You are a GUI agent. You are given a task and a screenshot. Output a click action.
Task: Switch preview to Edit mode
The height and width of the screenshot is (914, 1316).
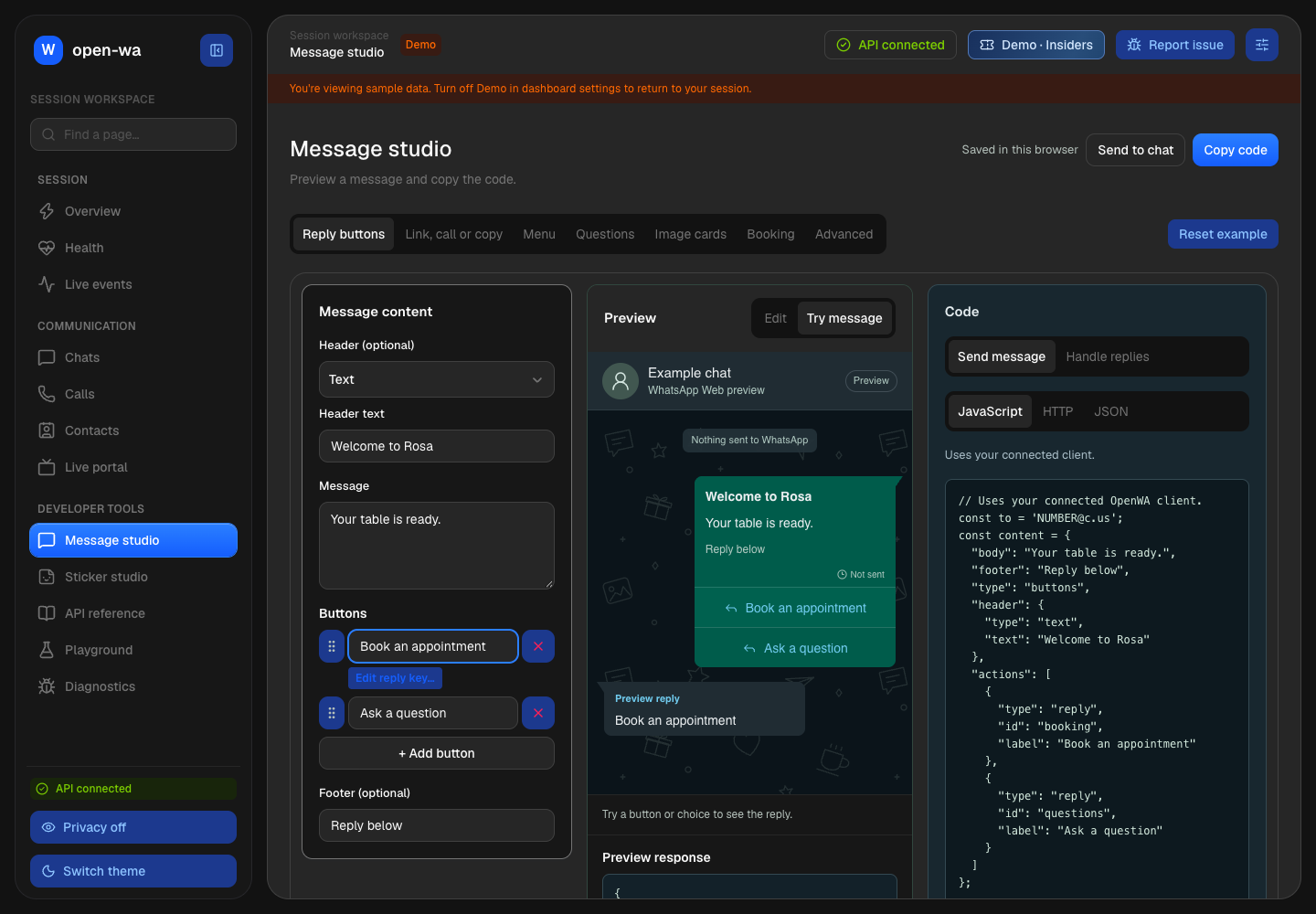(x=775, y=318)
